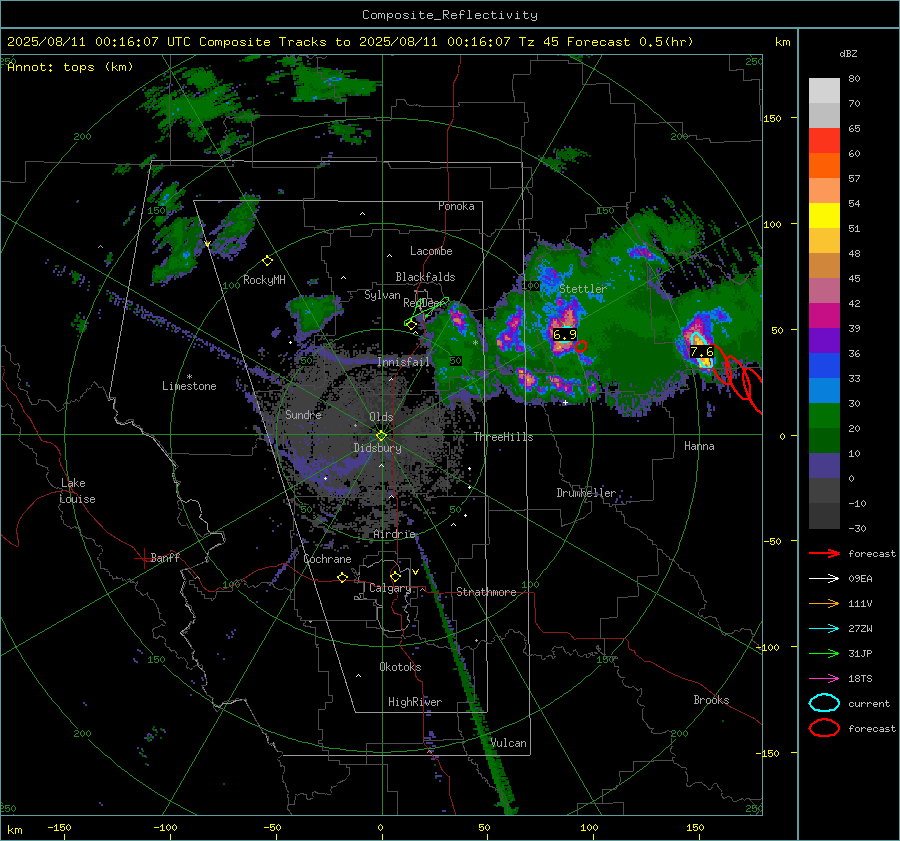Click the 'Forecast 0.5(hr)' header text
This screenshot has height=841, width=900.
point(630,42)
